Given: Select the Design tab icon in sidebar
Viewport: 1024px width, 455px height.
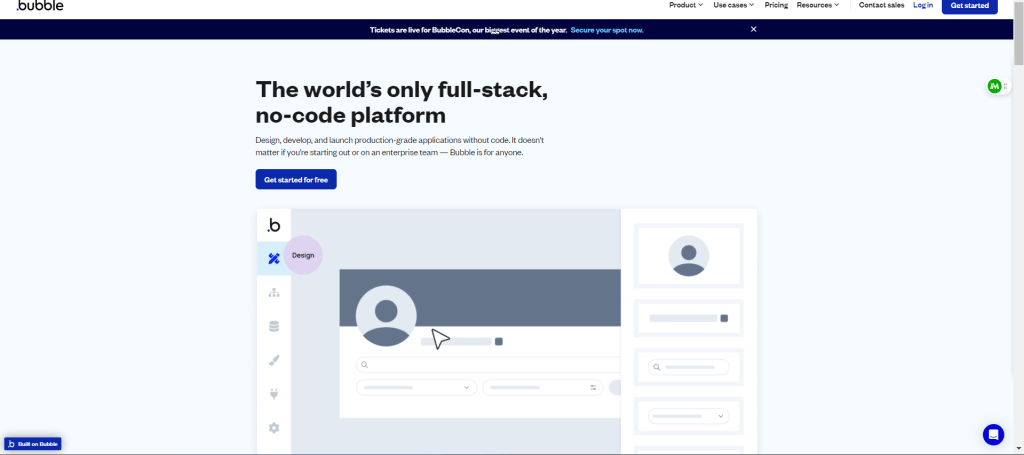Looking at the screenshot, I should tap(274, 259).
